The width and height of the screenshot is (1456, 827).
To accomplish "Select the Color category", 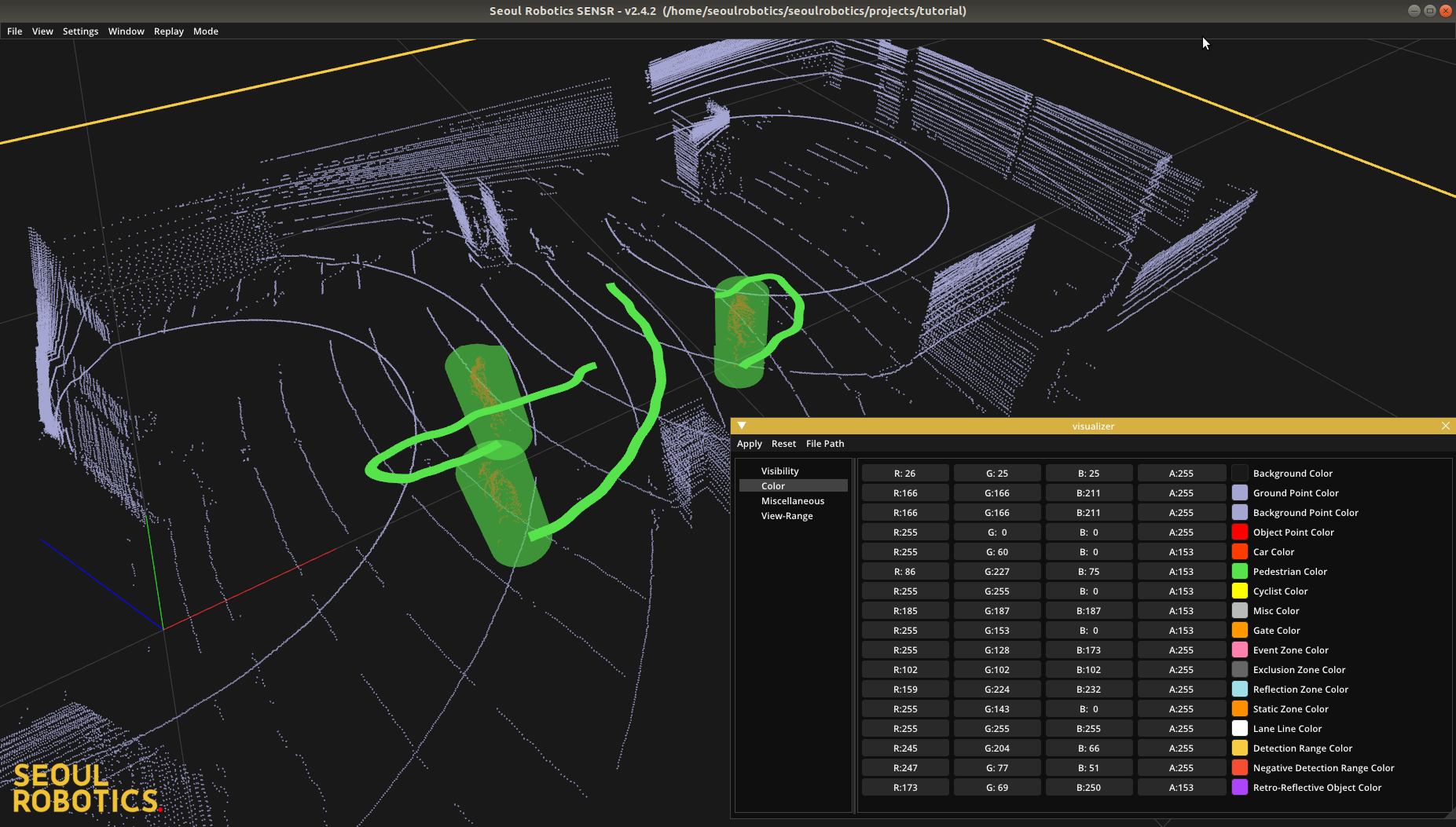I will click(x=793, y=486).
